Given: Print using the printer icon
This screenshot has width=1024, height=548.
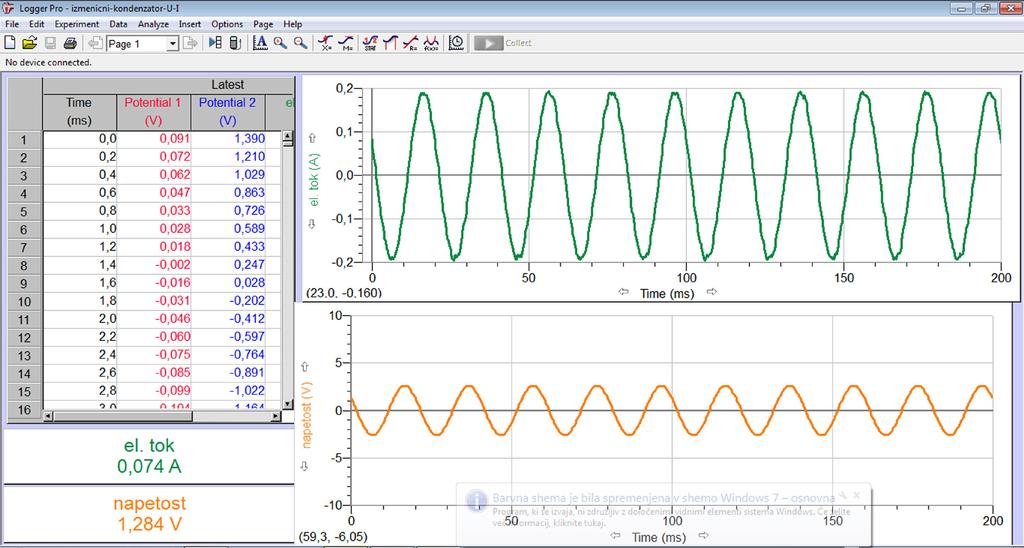Looking at the screenshot, I should [x=71, y=43].
